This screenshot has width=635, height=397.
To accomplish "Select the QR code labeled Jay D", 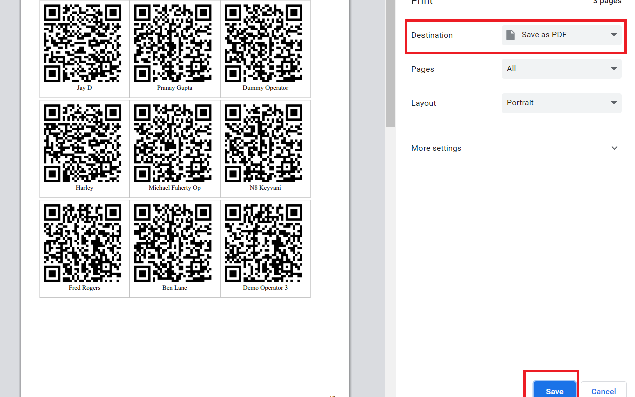I will click(82, 43).
